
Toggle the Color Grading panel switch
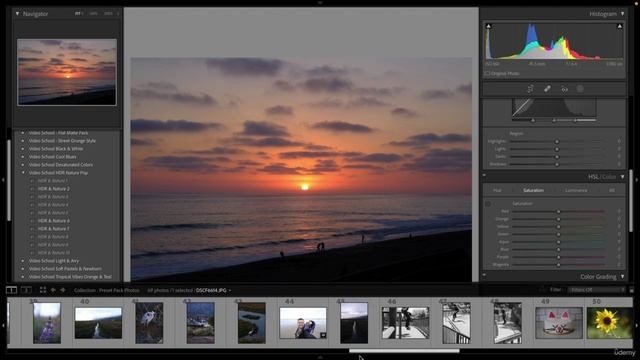pos(484,276)
